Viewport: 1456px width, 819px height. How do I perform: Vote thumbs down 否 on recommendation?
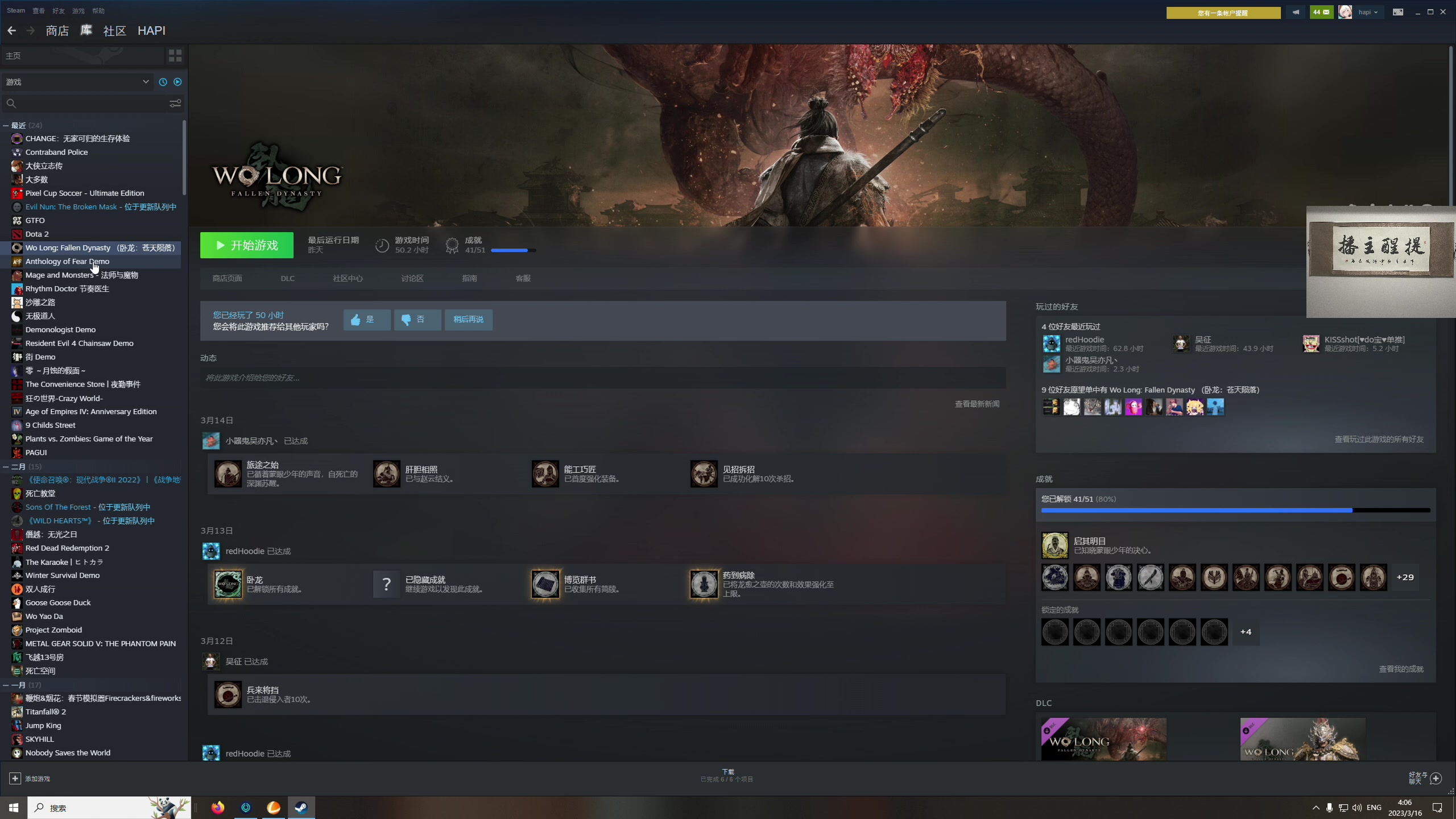click(x=417, y=320)
